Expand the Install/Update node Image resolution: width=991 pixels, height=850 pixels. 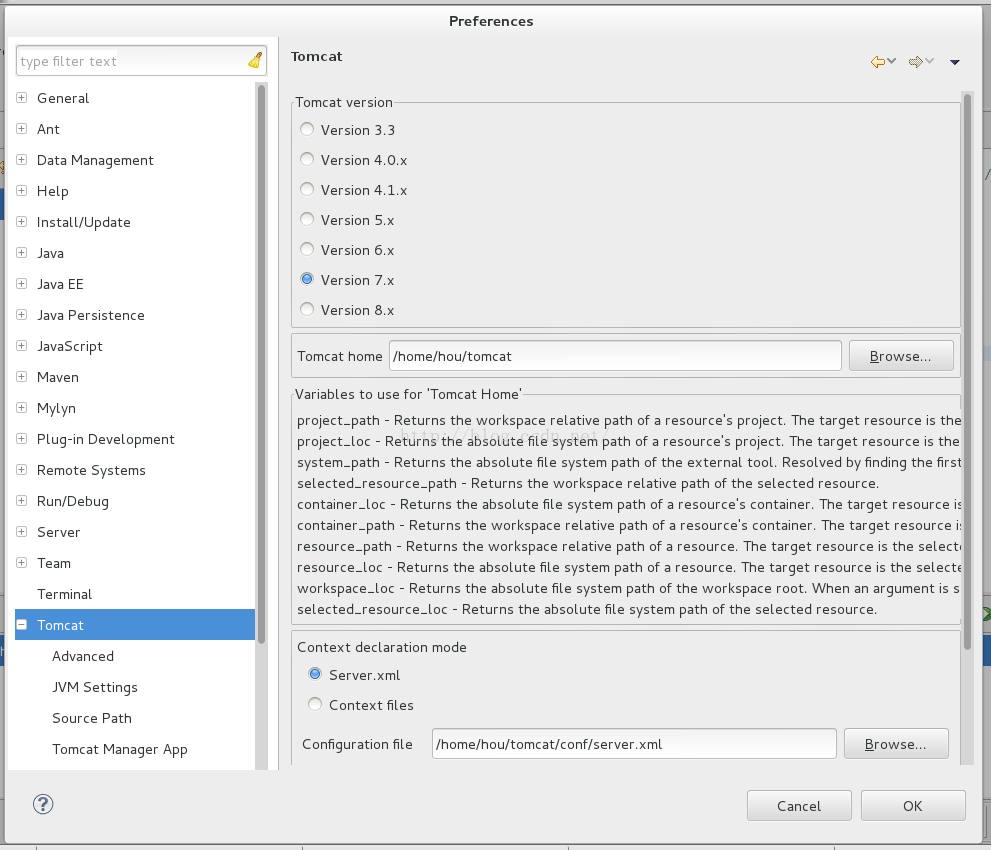coord(21,221)
